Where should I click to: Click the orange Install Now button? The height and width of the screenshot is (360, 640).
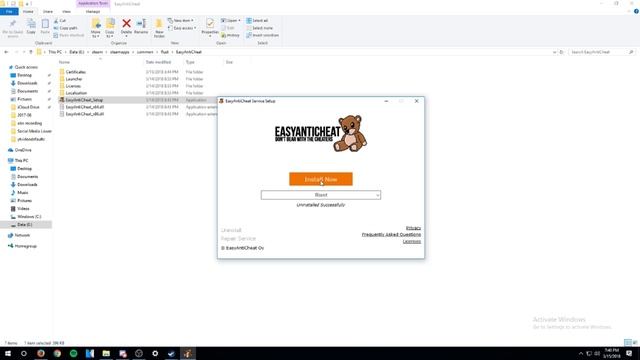(321, 179)
